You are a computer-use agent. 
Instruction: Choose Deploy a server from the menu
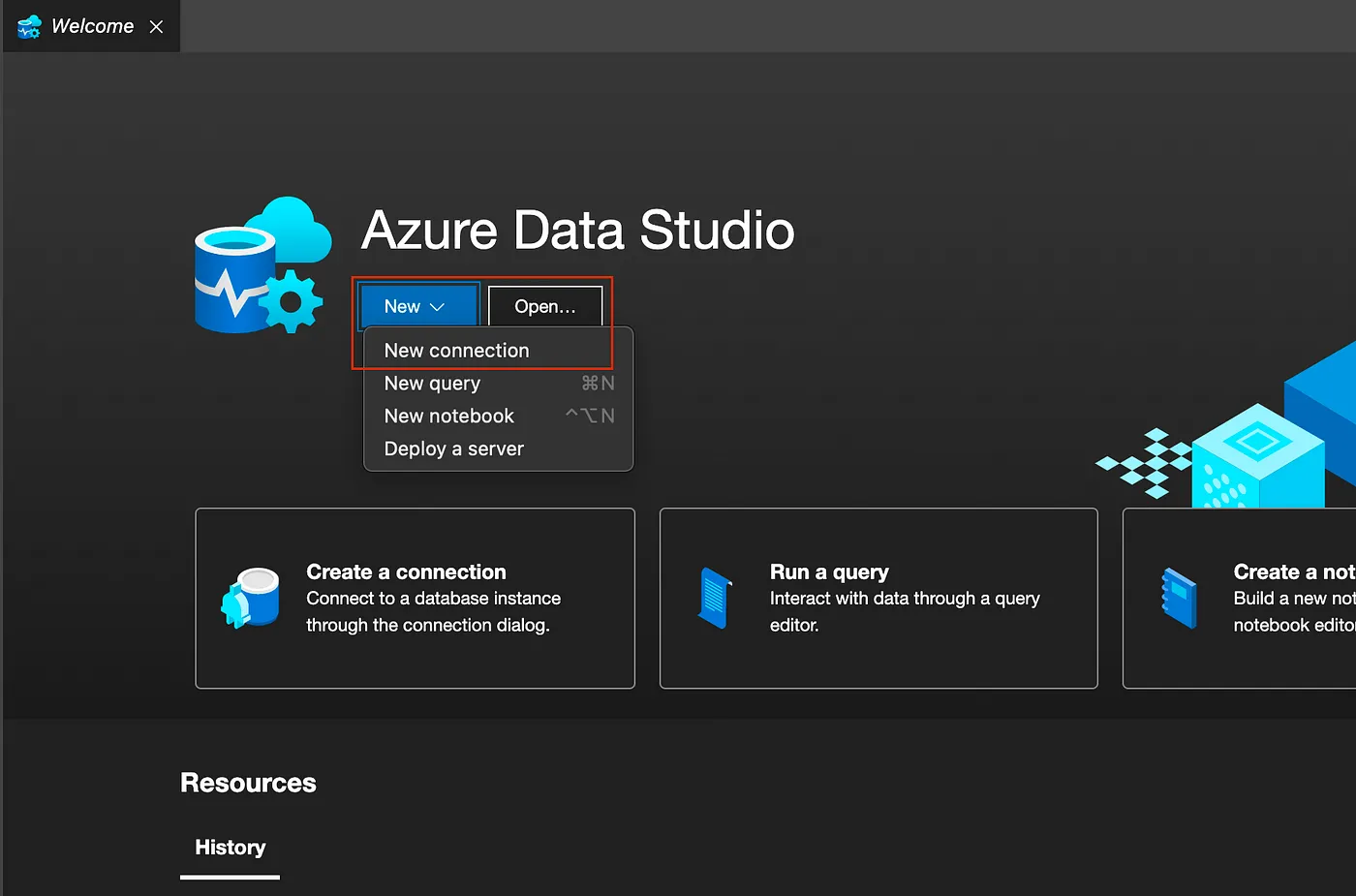click(x=498, y=448)
